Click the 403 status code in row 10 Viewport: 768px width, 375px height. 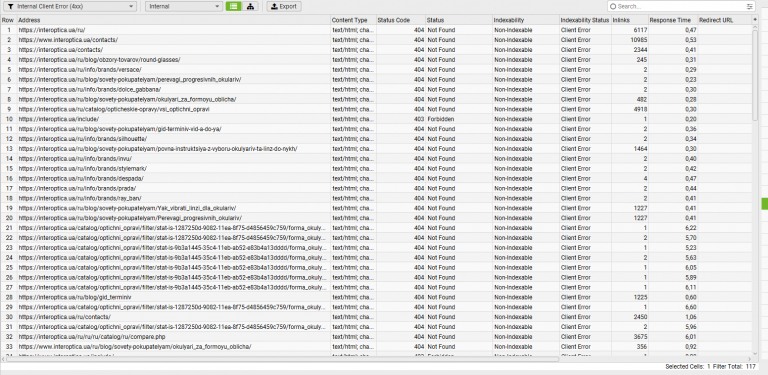(419, 119)
